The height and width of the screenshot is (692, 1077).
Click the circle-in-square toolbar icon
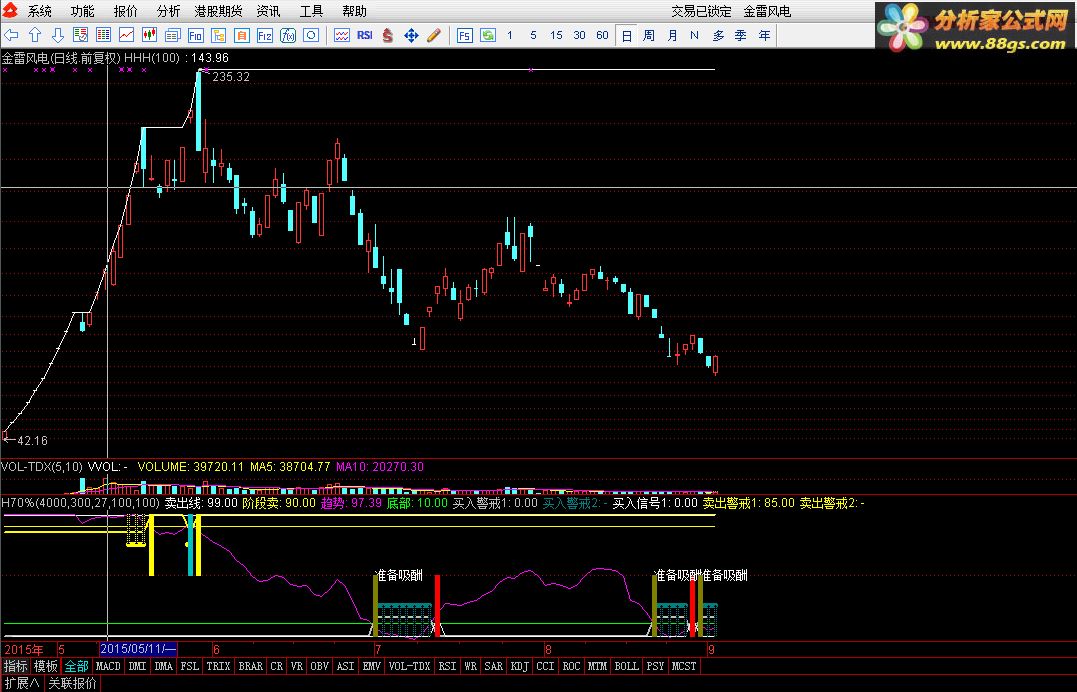click(x=311, y=35)
